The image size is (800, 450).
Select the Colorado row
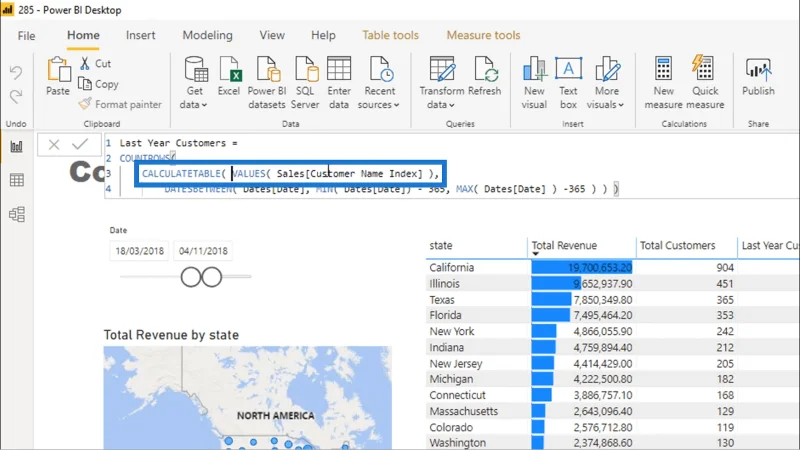coord(612,428)
